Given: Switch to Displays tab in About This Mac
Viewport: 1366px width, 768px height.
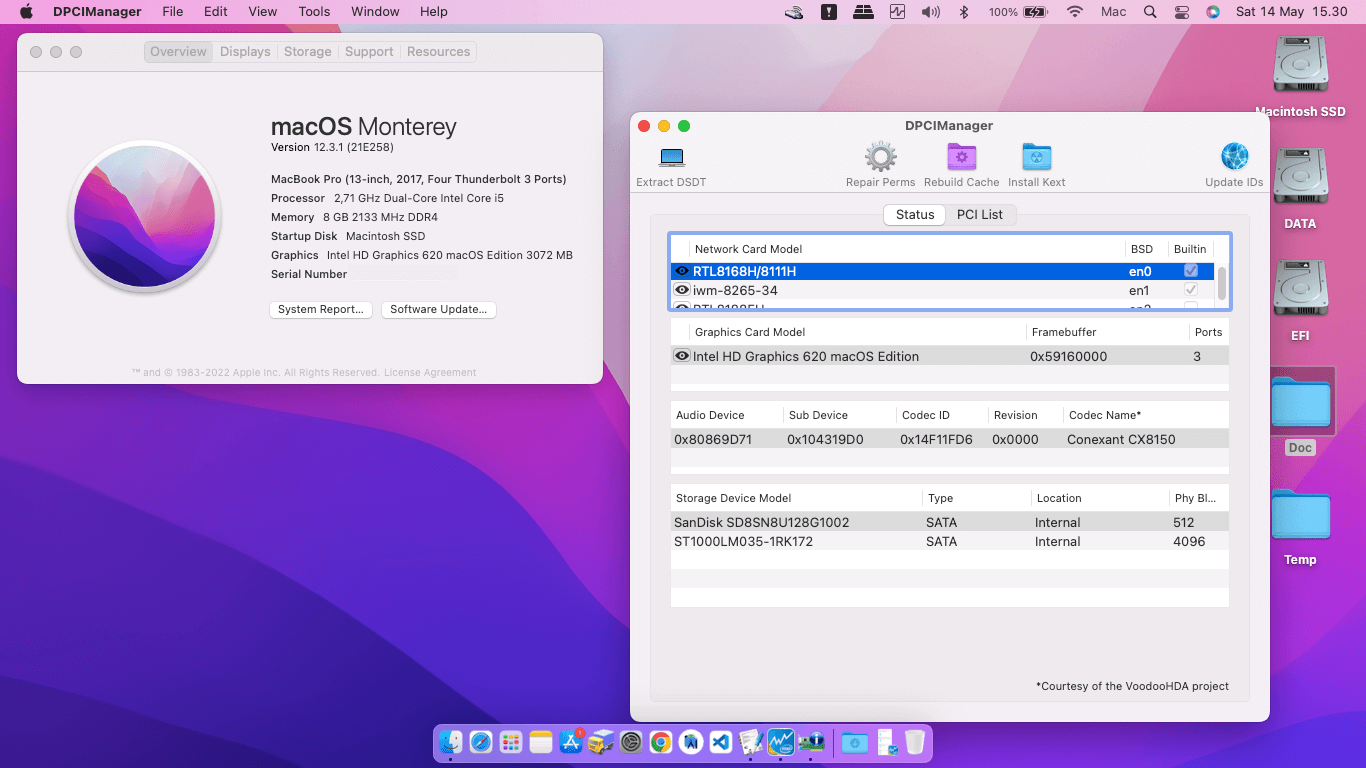Looking at the screenshot, I should tap(245, 52).
